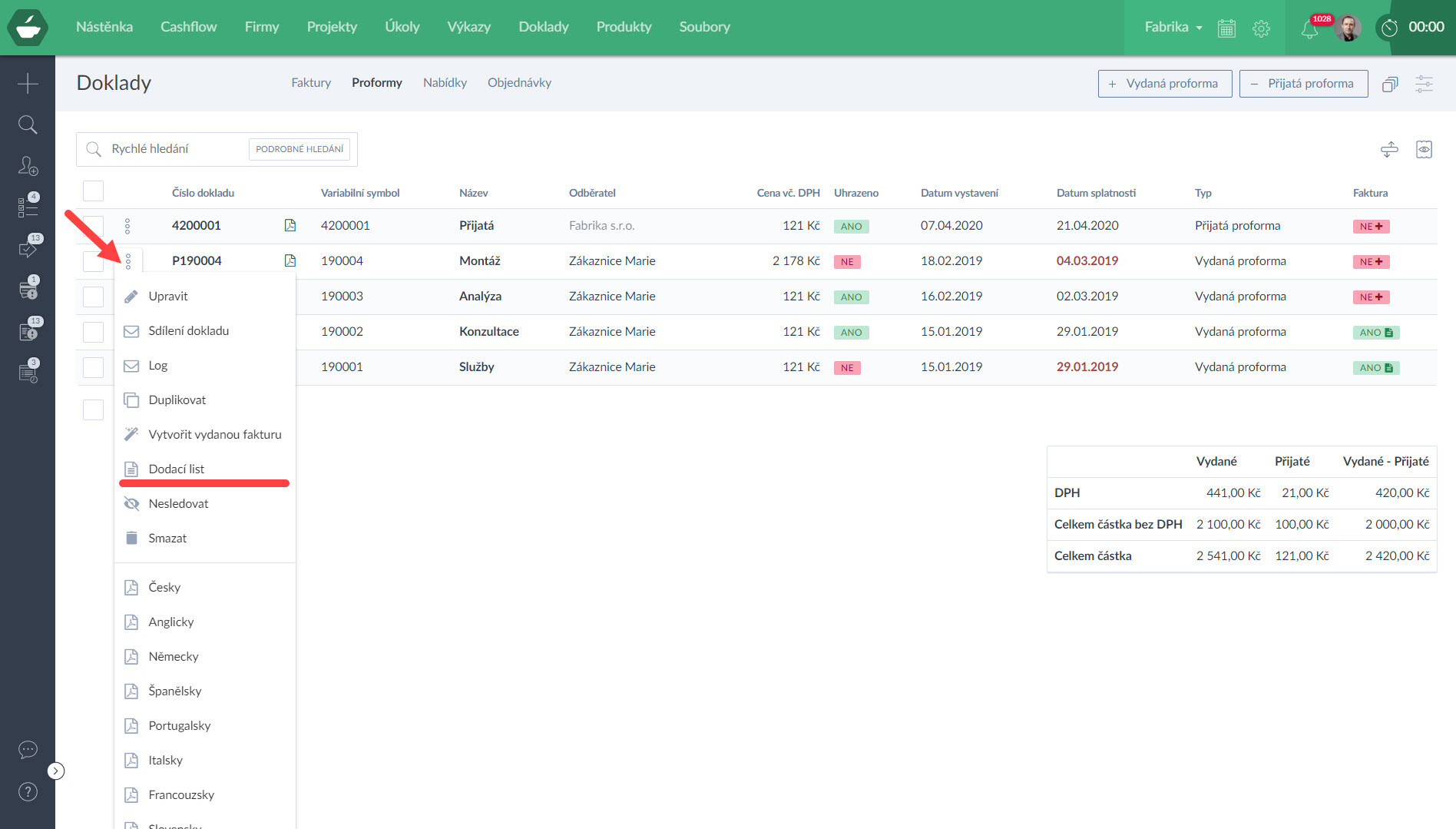Click the sidebar plus add icon
Image resolution: width=1456 pixels, height=829 pixels.
click(28, 83)
